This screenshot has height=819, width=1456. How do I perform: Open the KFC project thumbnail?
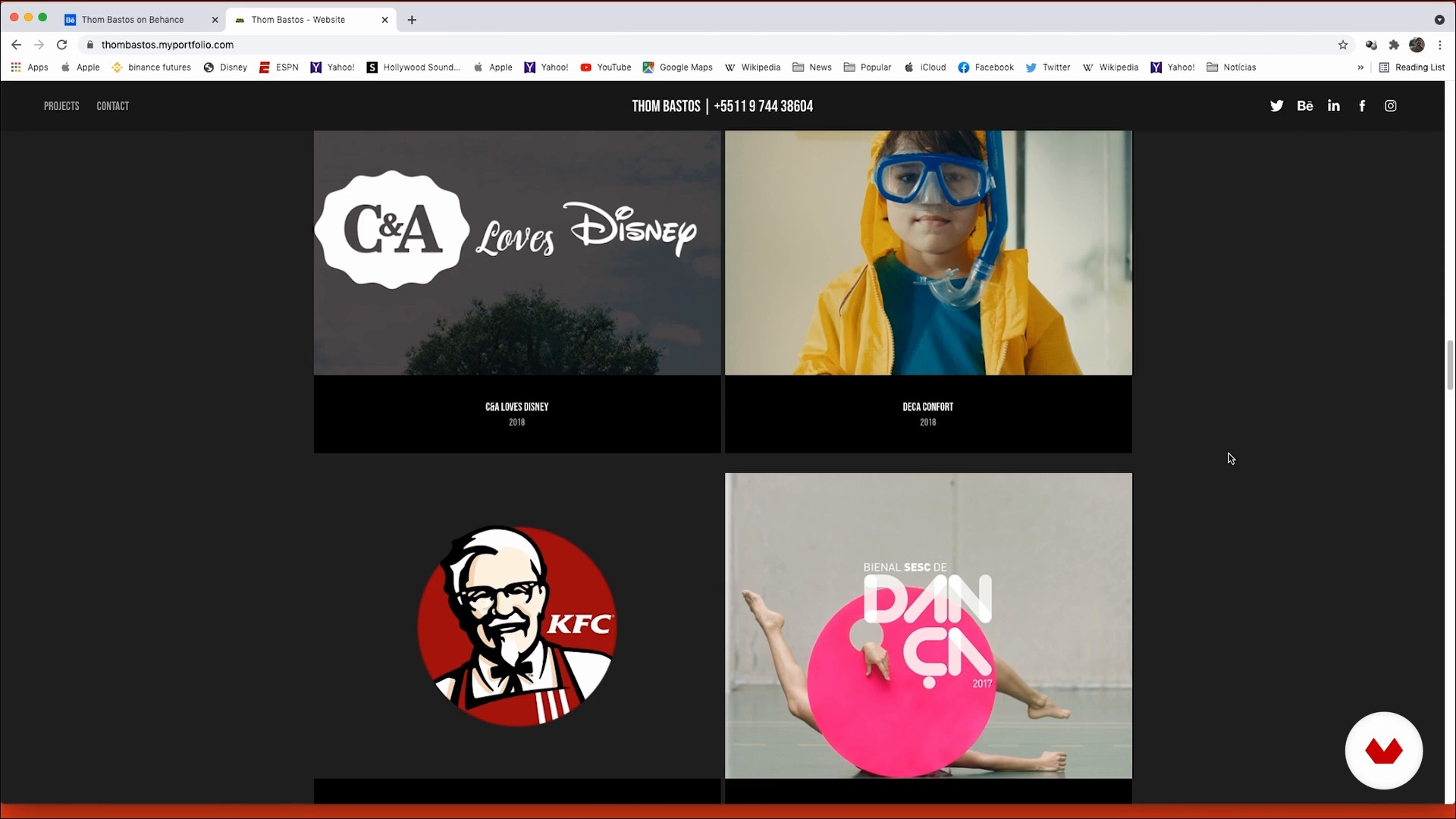coord(517,626)
